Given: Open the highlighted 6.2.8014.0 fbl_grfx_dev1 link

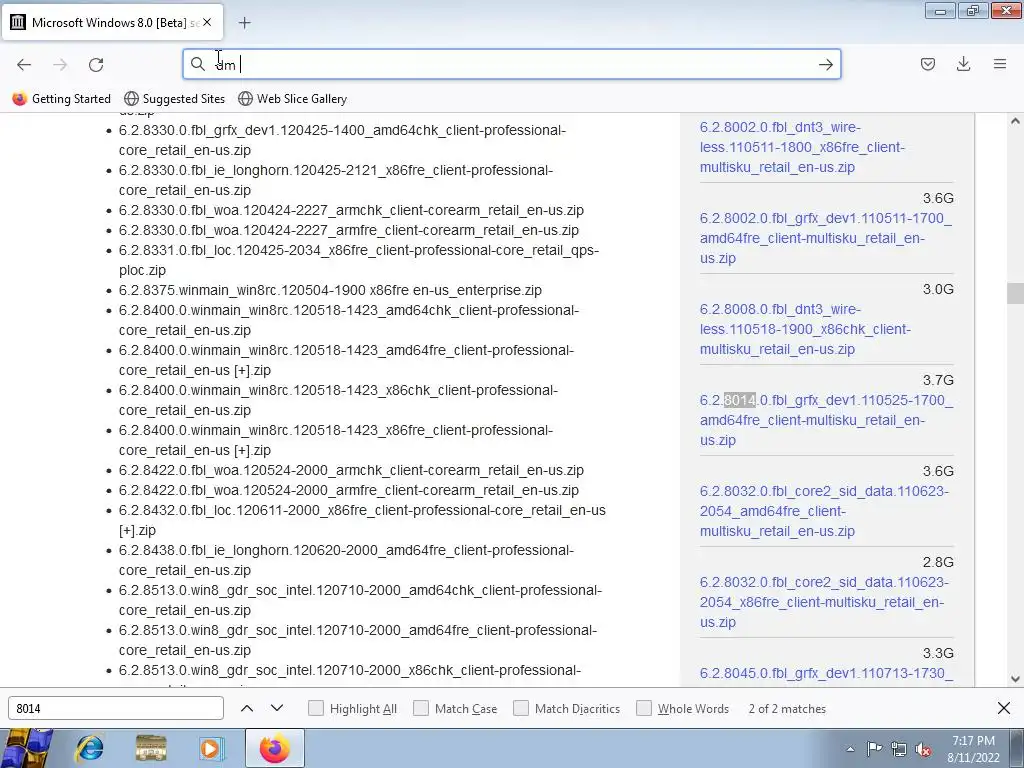Looking at the screenshot, I should pyautogui.click(x=826, y=420).
